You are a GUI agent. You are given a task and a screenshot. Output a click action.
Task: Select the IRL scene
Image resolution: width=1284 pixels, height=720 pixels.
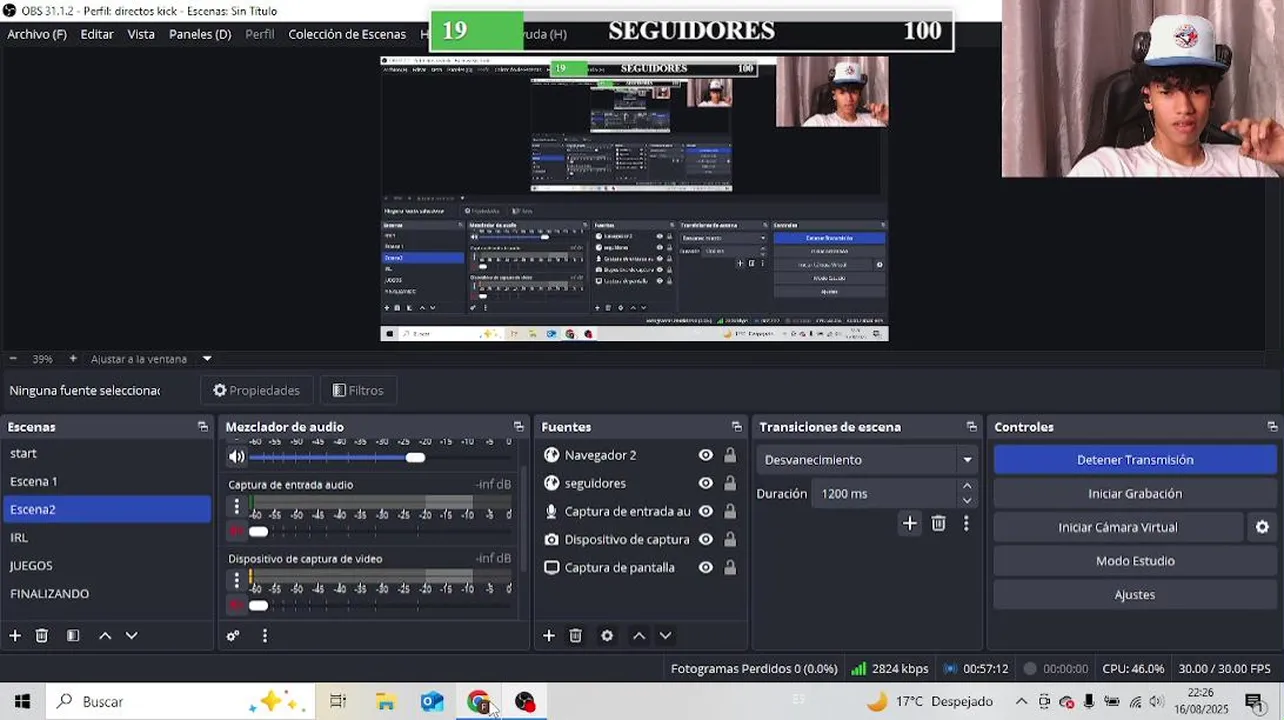(x=106, y=537)
